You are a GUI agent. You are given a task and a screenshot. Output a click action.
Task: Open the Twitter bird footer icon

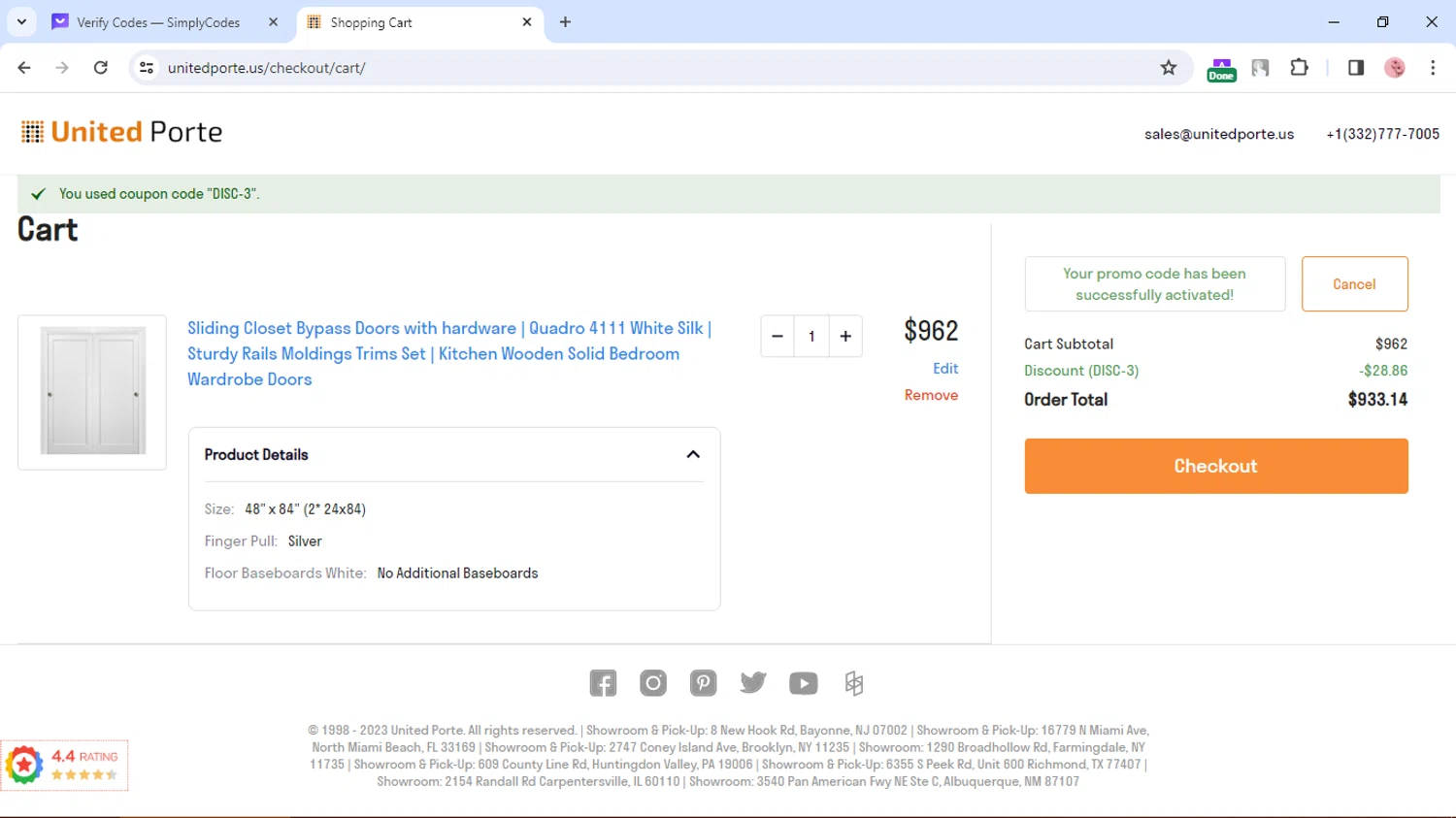click(x=753, y=682)
